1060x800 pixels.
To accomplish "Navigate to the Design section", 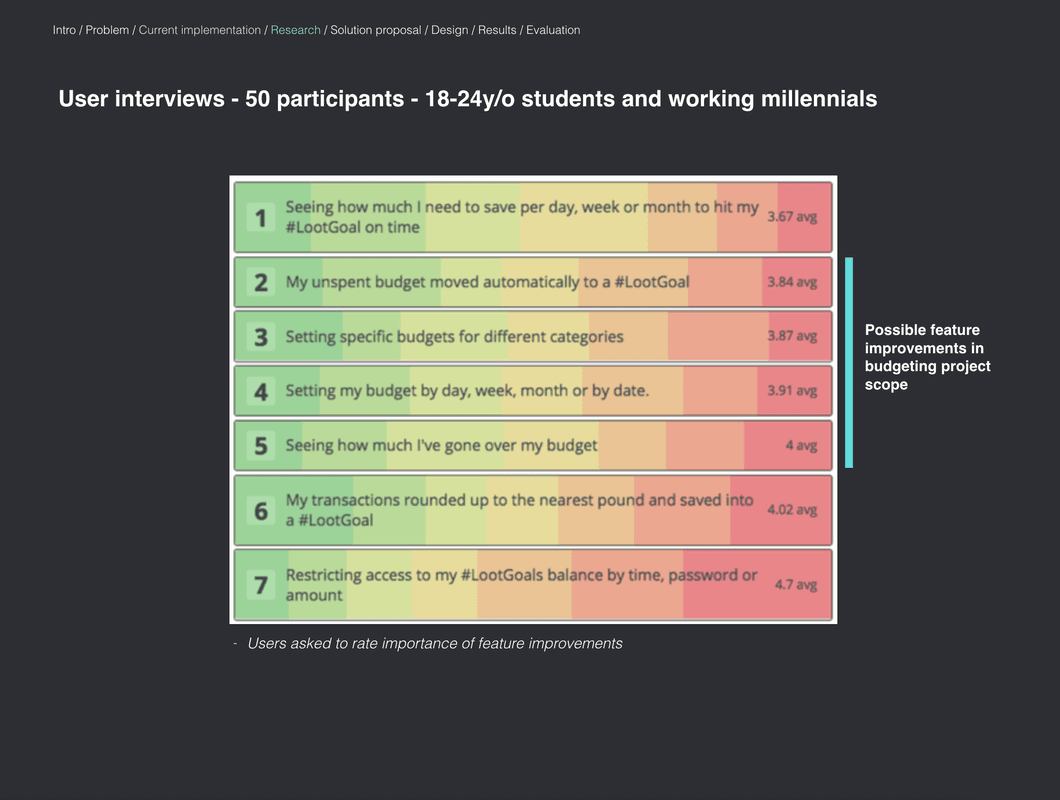I will 450,30.
